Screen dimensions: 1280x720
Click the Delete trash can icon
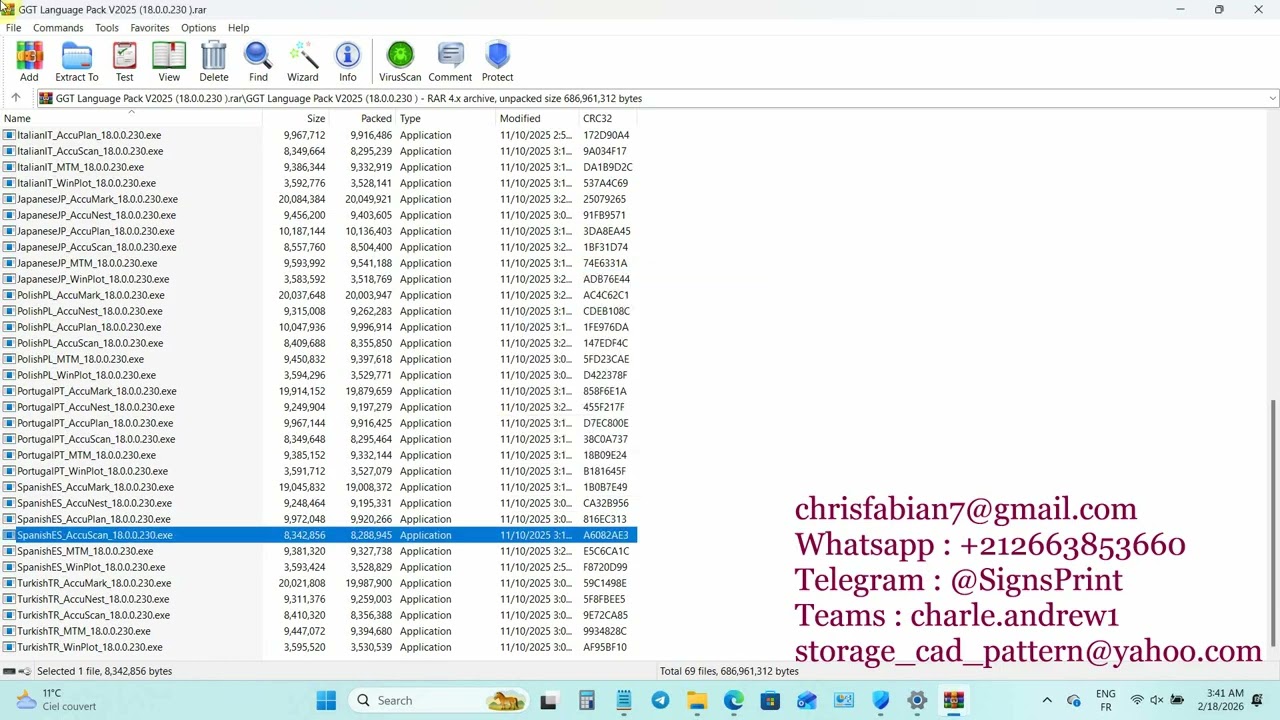(214, 62)
